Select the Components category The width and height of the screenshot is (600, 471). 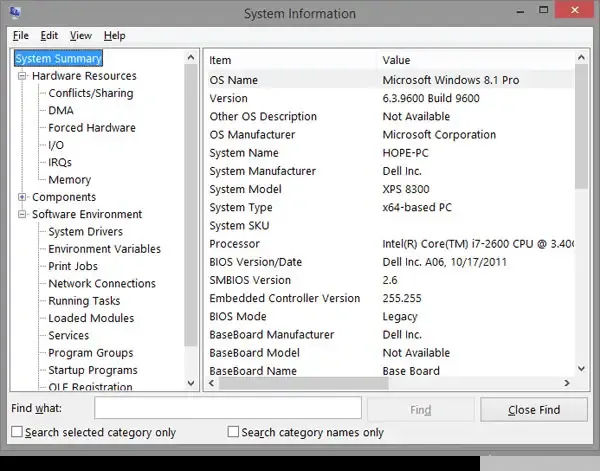(x=64, y=197)
